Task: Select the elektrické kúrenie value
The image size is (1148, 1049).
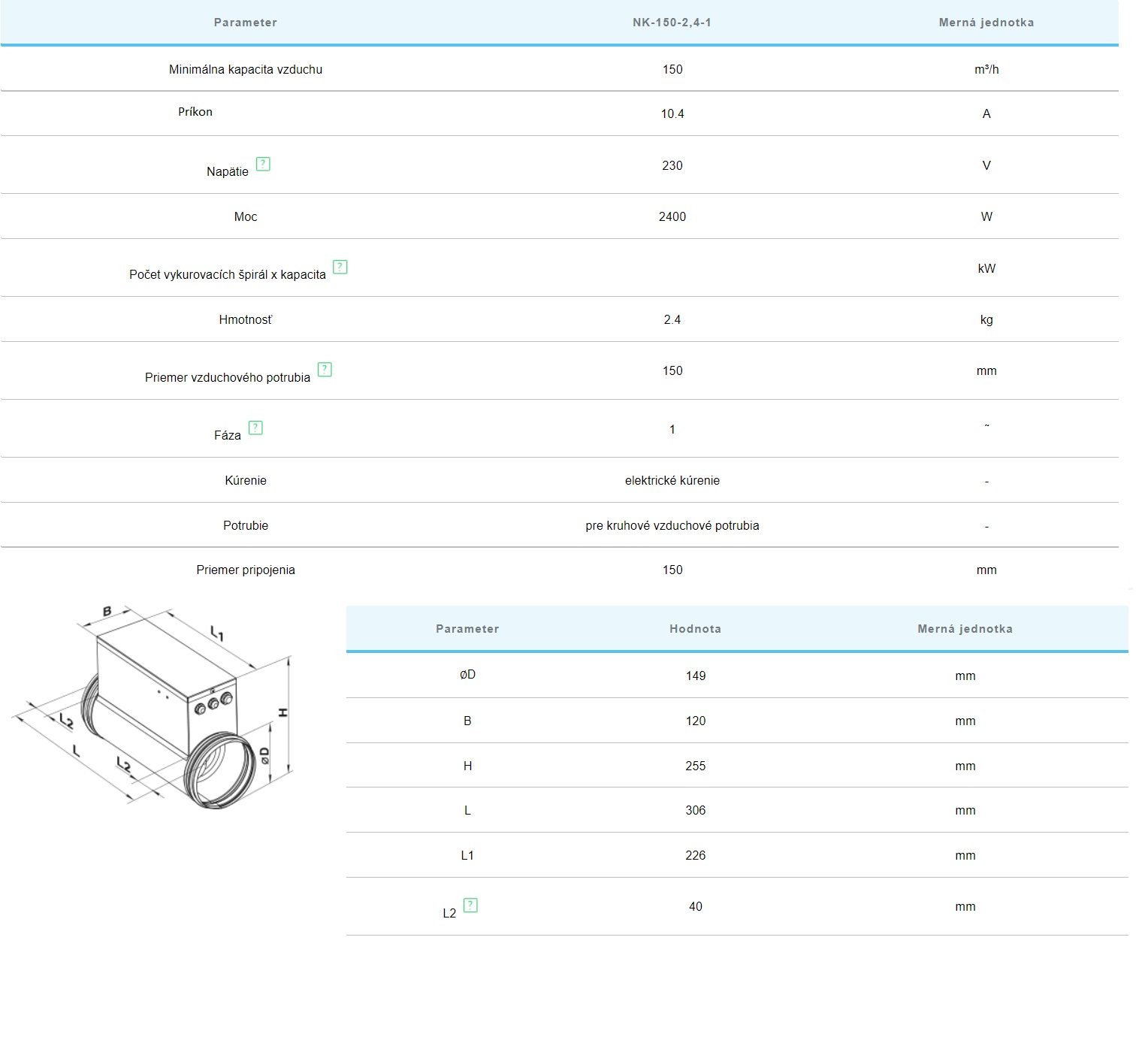Action: click(672, 480)
